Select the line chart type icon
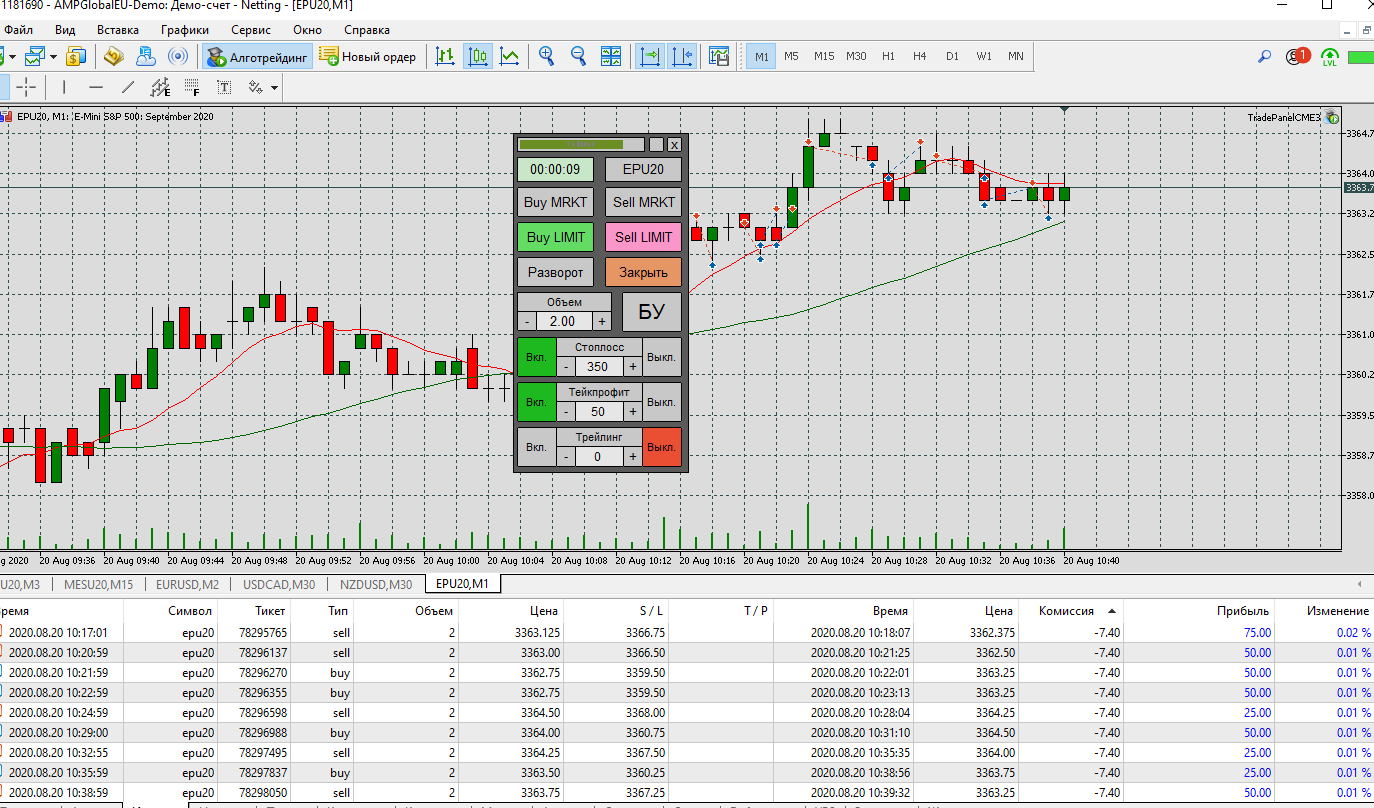The image size is (1374, 808). 510,57
